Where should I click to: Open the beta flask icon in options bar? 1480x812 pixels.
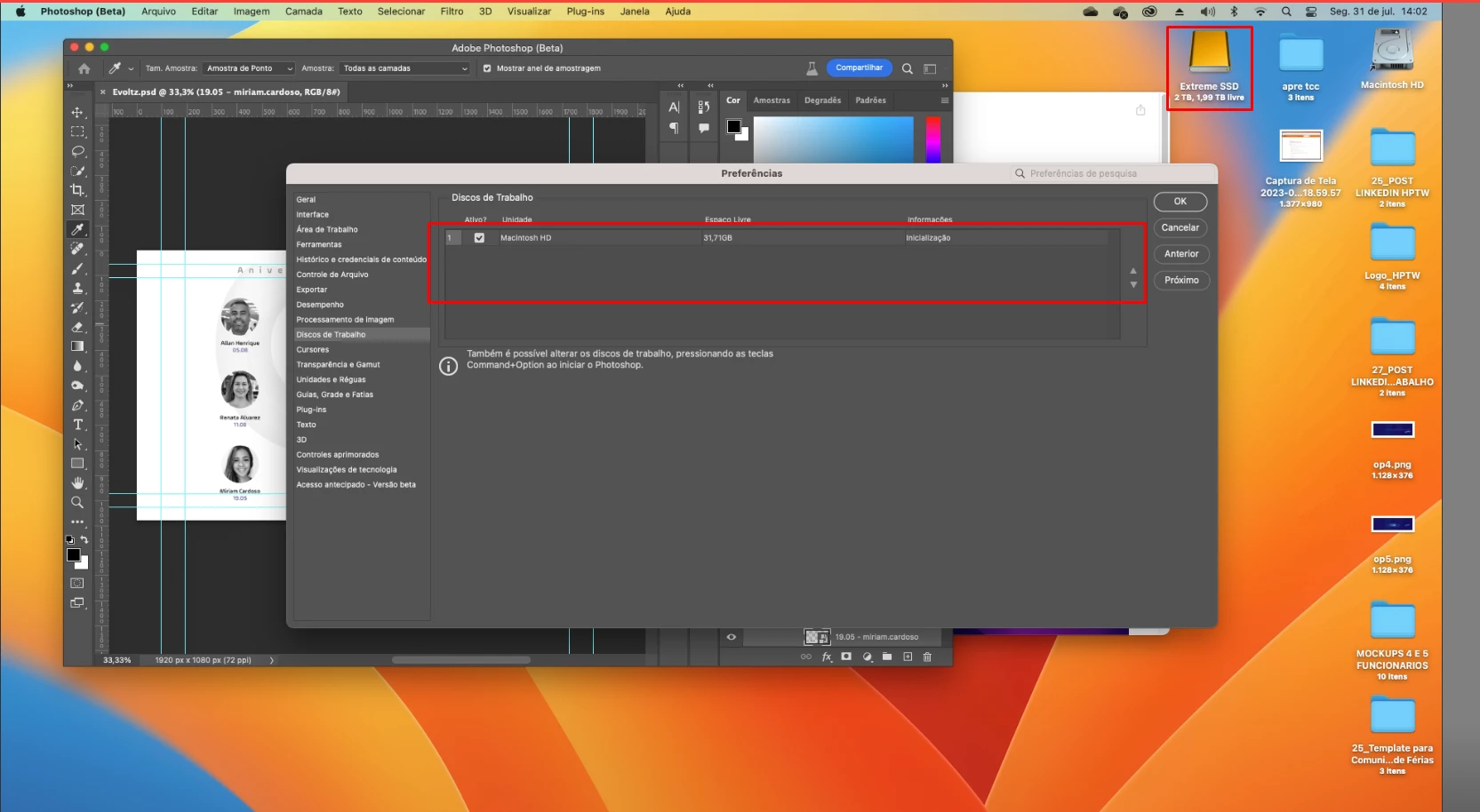click(812, 68)
